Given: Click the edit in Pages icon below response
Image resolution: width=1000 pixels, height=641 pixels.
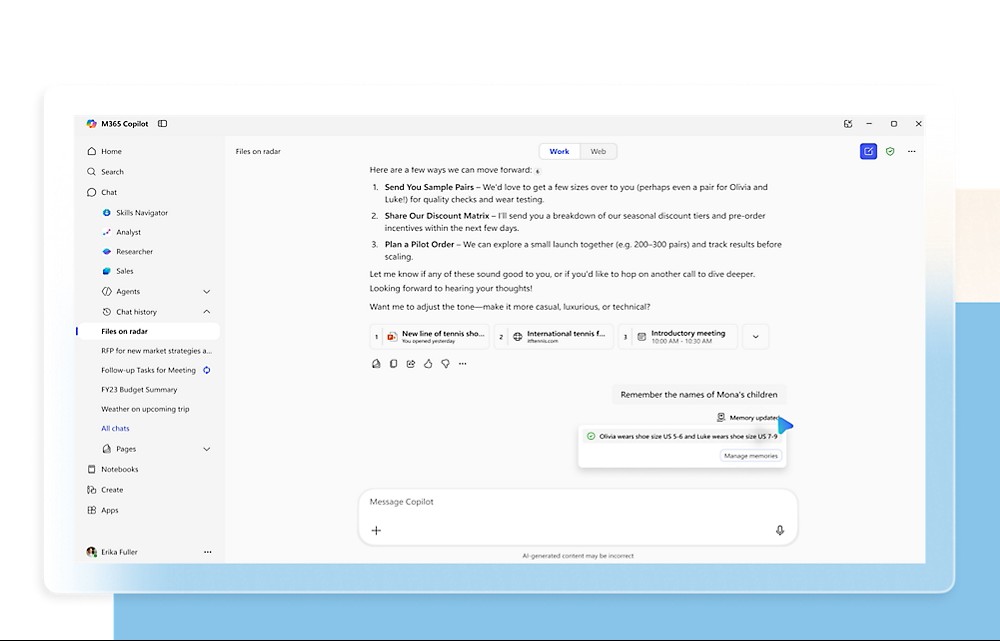Looking at the screenshot, I should tap(376, 364).
